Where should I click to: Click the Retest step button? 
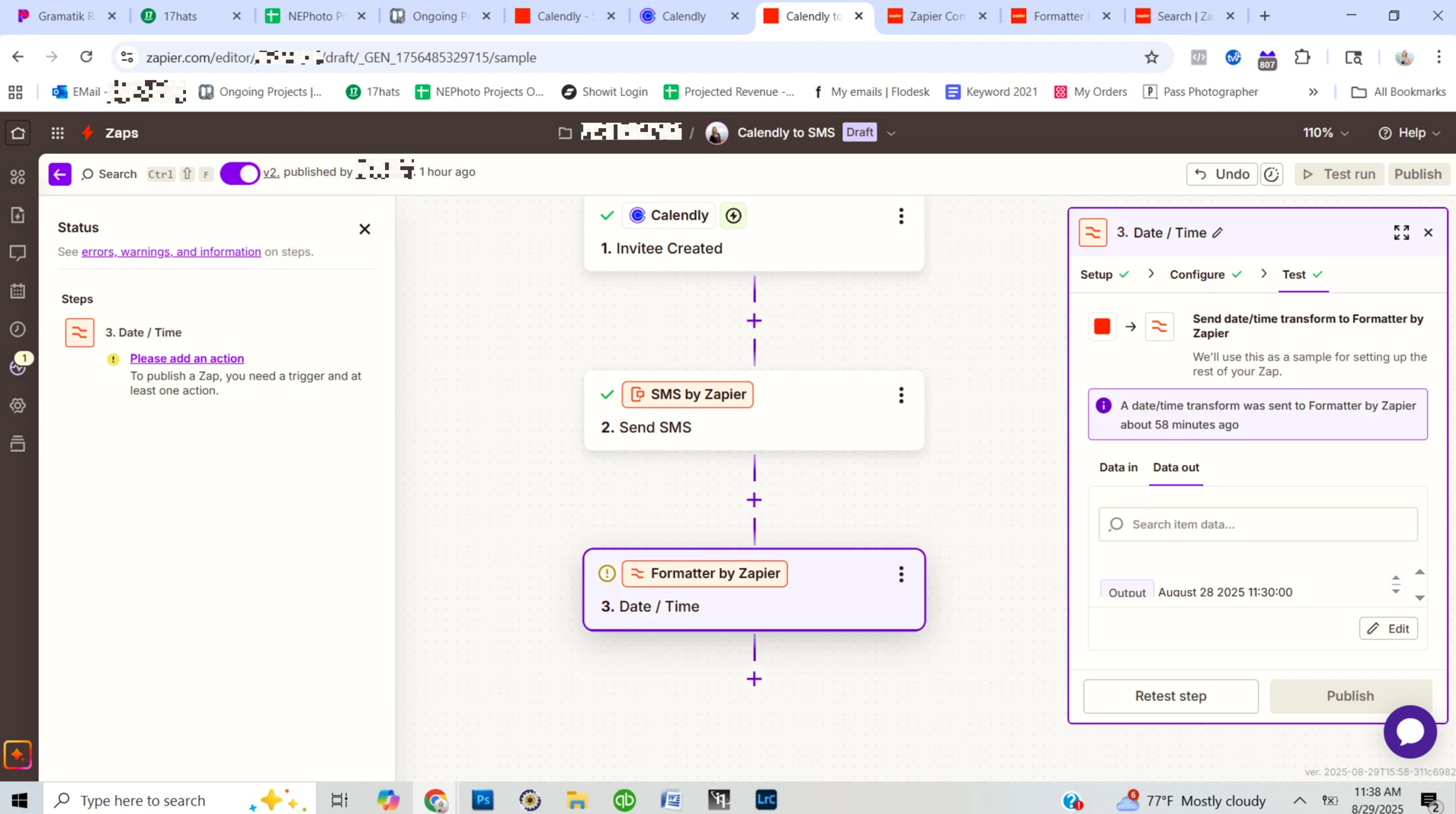tap(1171, 696)
